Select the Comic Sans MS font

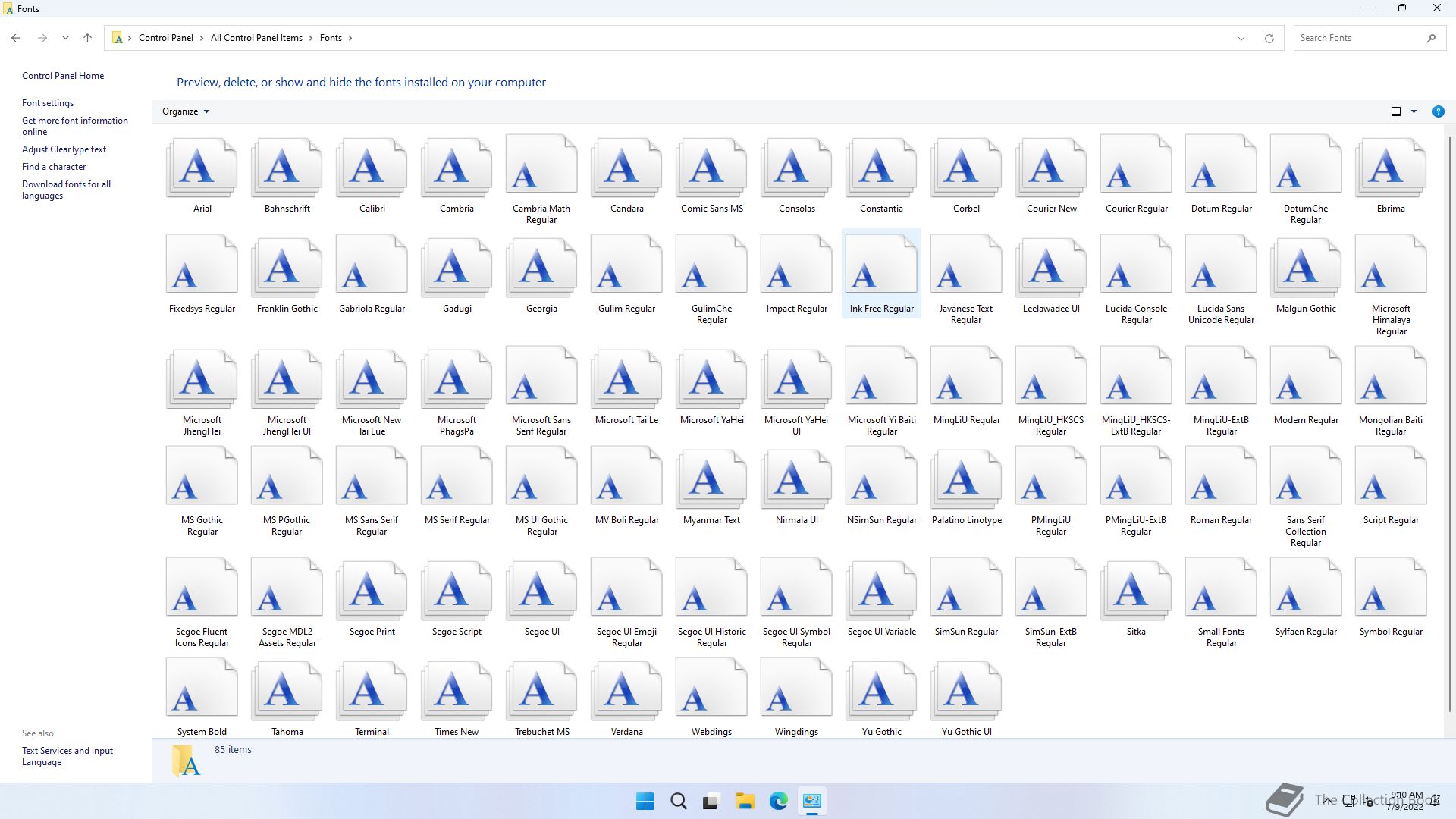(711, 175)
